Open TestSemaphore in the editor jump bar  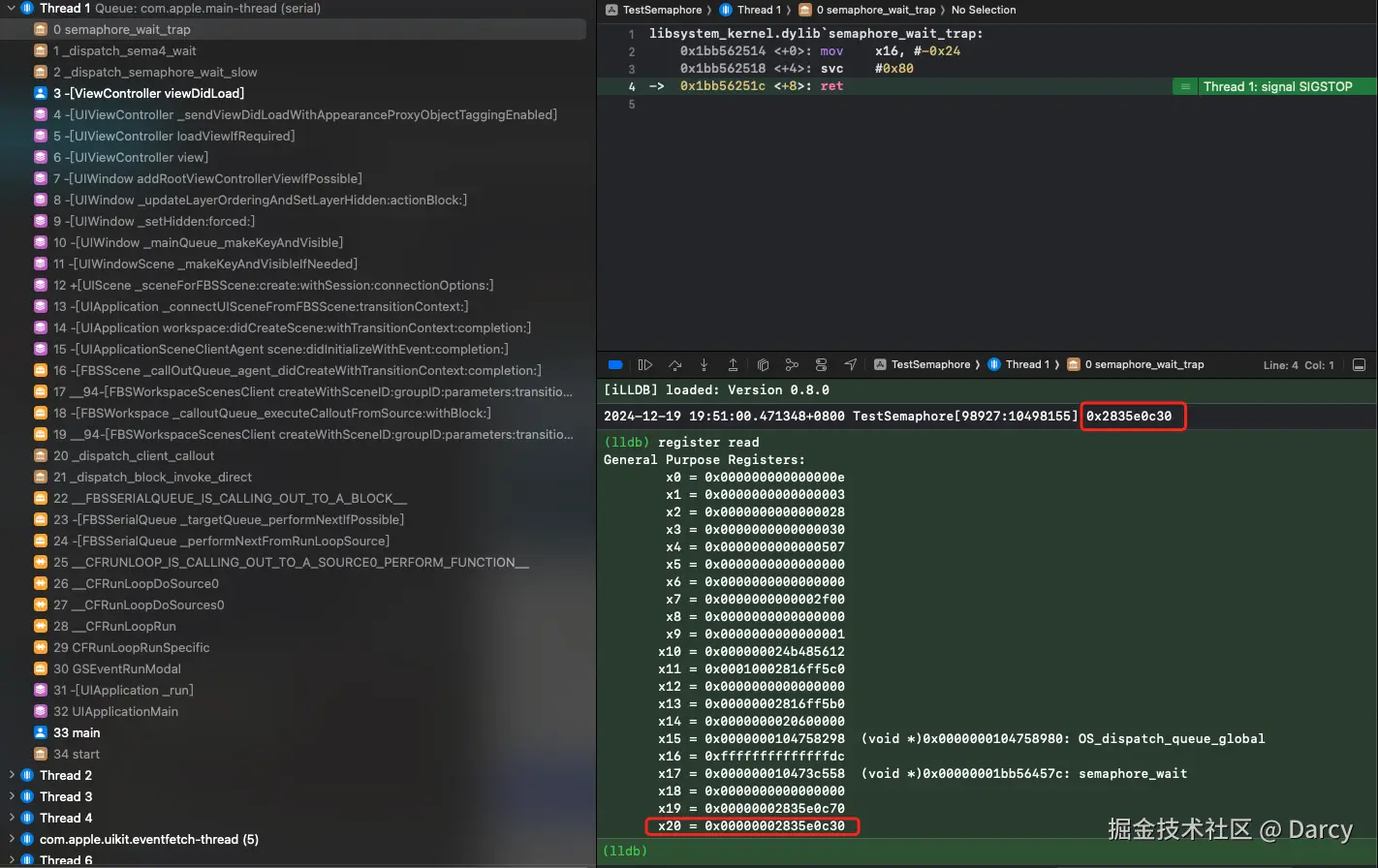click(654, 10)
